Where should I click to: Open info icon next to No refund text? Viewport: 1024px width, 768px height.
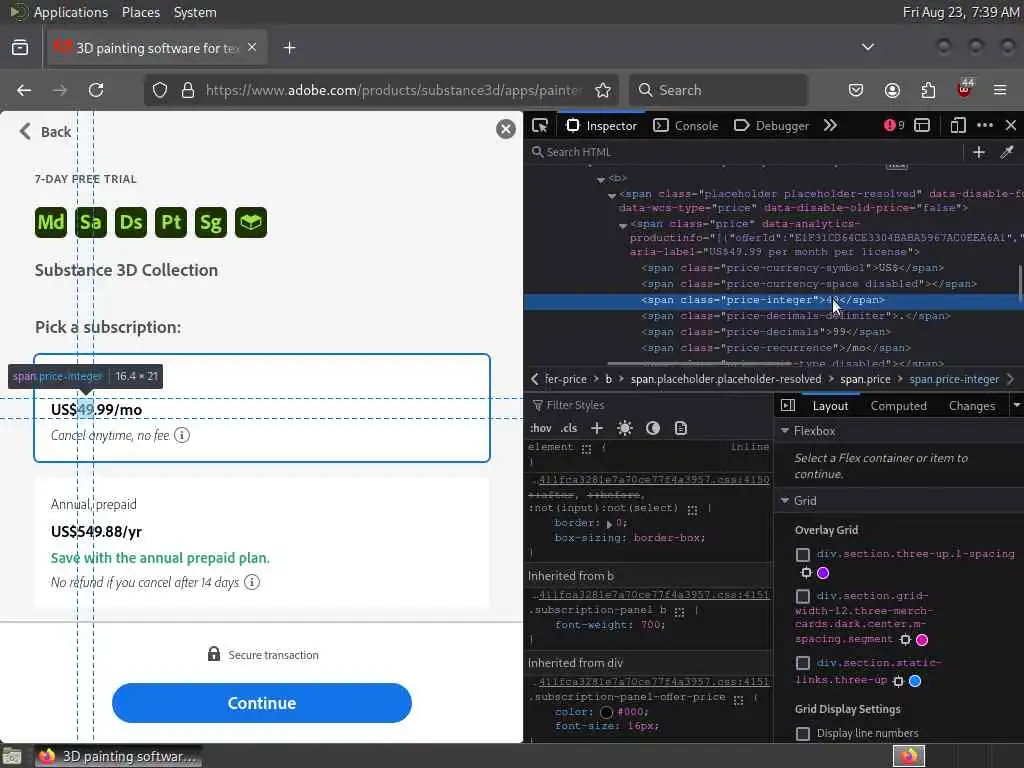[x=252, y=582]
